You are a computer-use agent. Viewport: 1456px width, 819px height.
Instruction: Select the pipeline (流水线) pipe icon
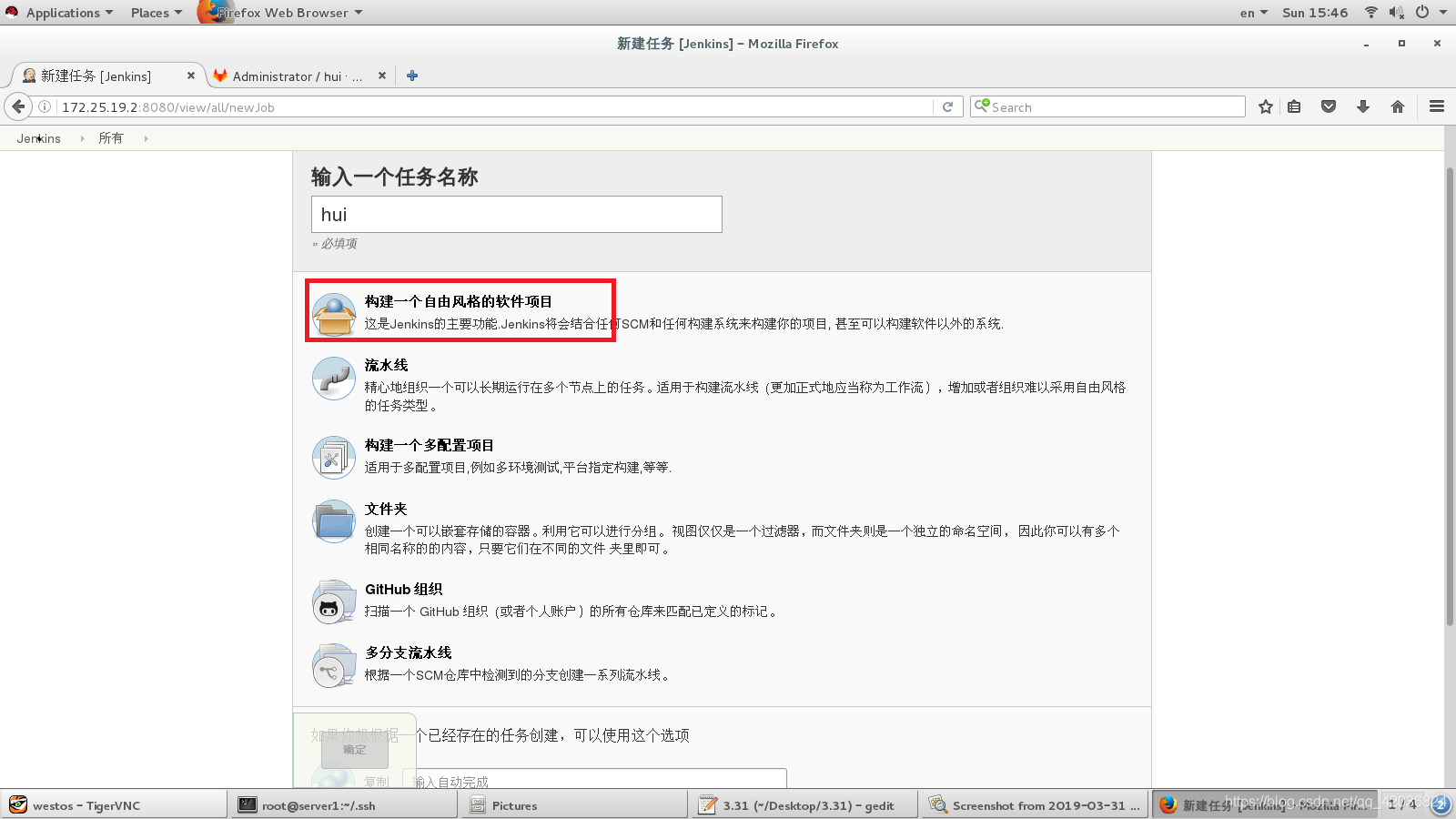pos(334,379)
